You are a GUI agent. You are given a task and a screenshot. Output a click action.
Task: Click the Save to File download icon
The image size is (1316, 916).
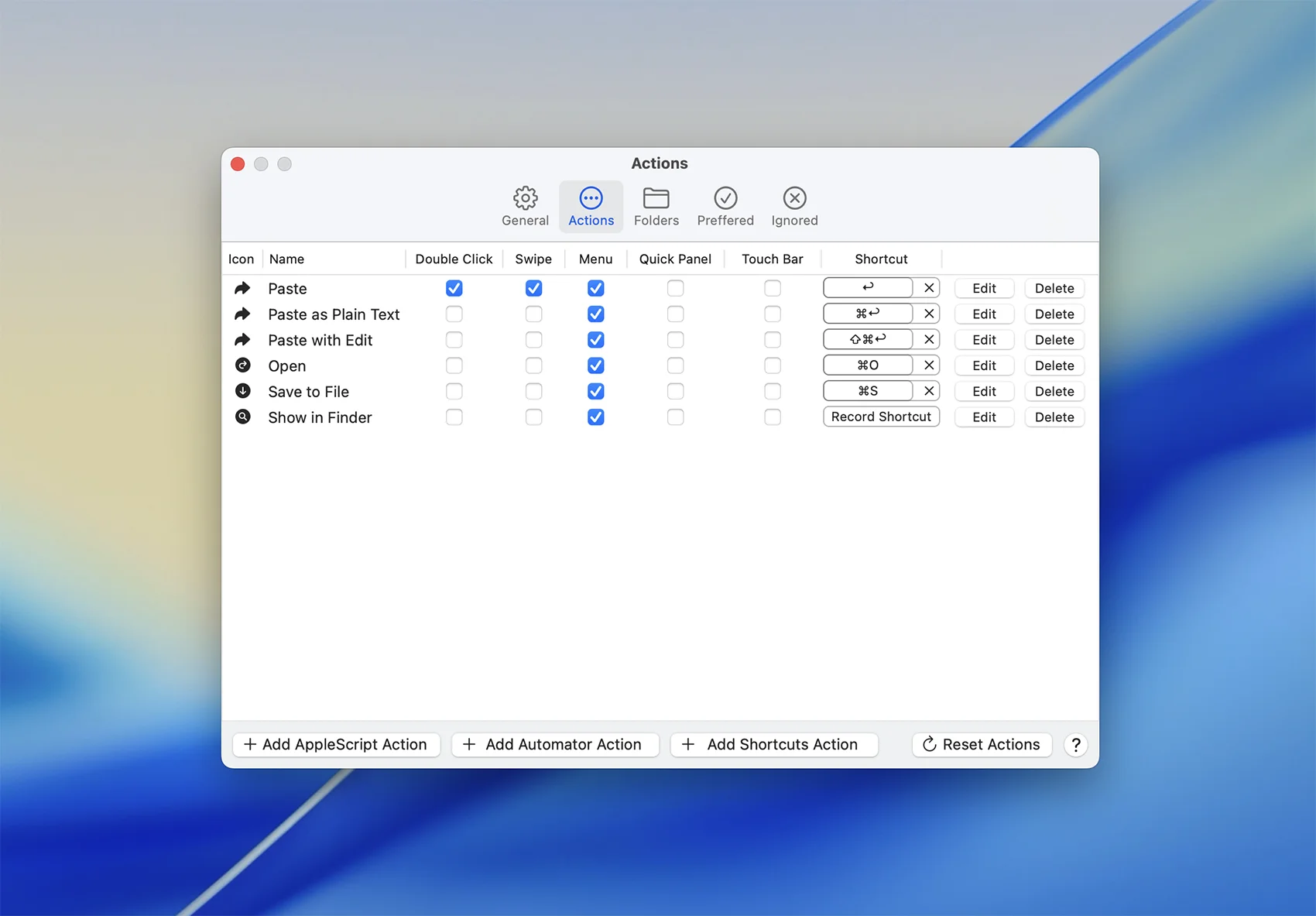[242, 391]
